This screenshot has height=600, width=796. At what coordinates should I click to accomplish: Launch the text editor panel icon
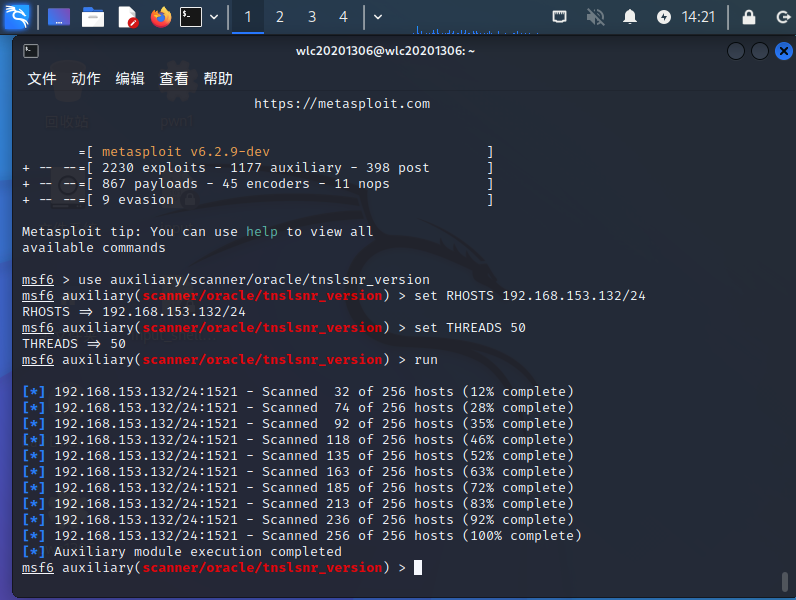point(127,17)
